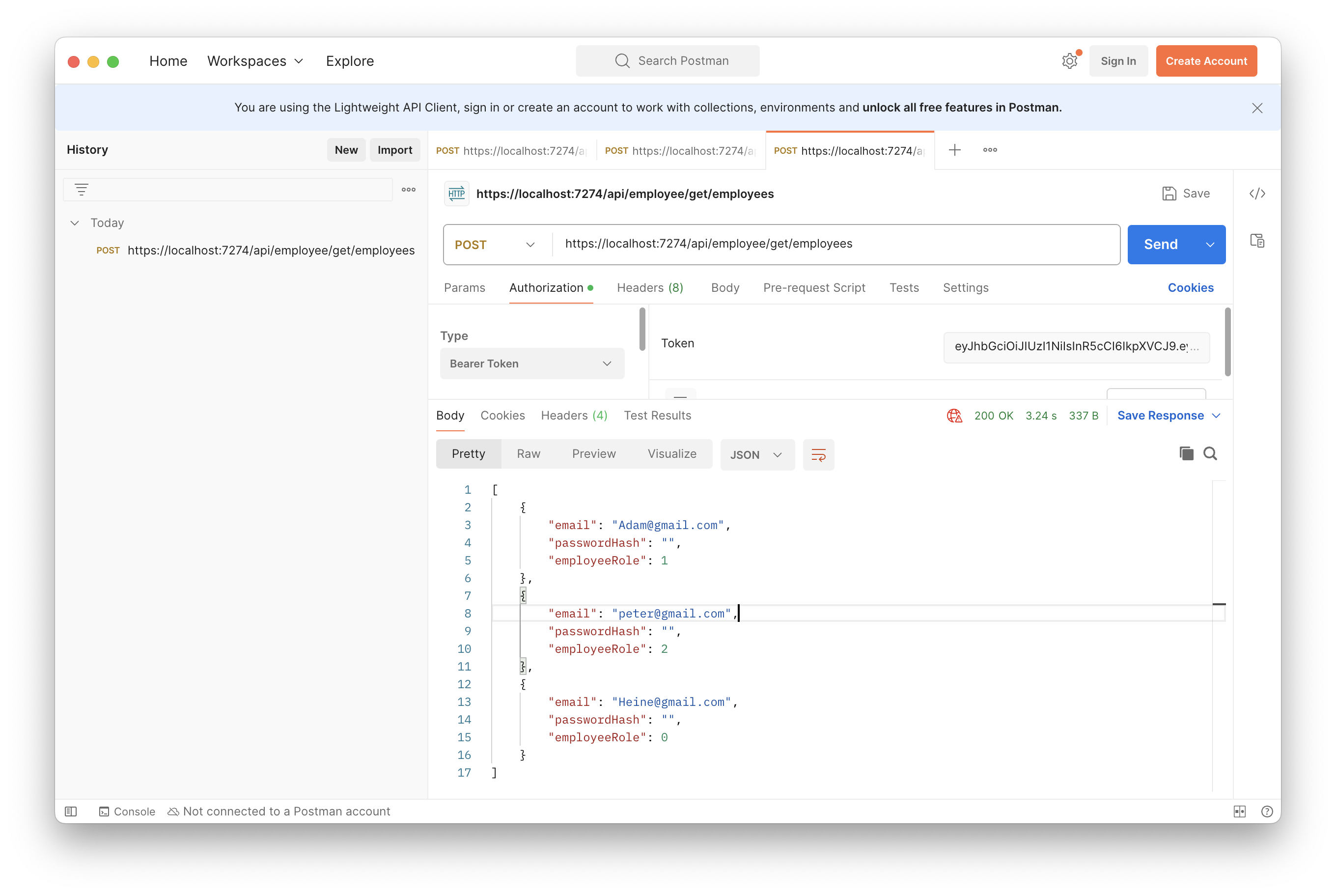Open the history filter icon
The image size is (1336, 896).
[82, 190]
